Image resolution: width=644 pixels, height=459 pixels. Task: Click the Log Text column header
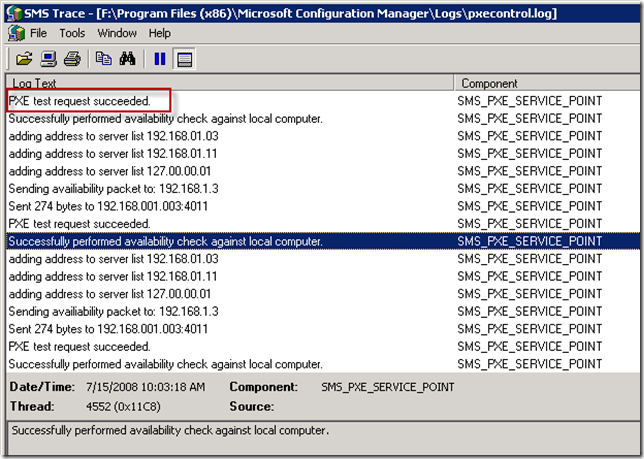coord(230,83)
